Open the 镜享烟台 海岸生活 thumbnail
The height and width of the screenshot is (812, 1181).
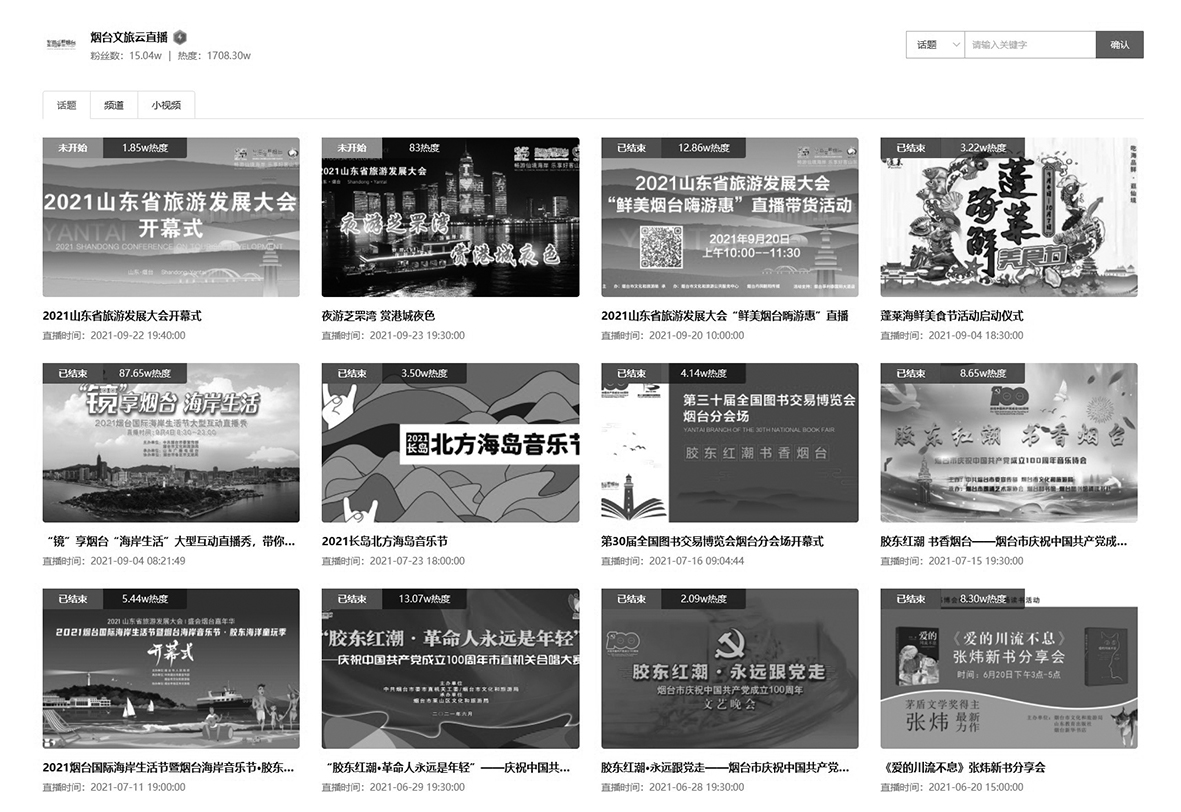[171, 443]
